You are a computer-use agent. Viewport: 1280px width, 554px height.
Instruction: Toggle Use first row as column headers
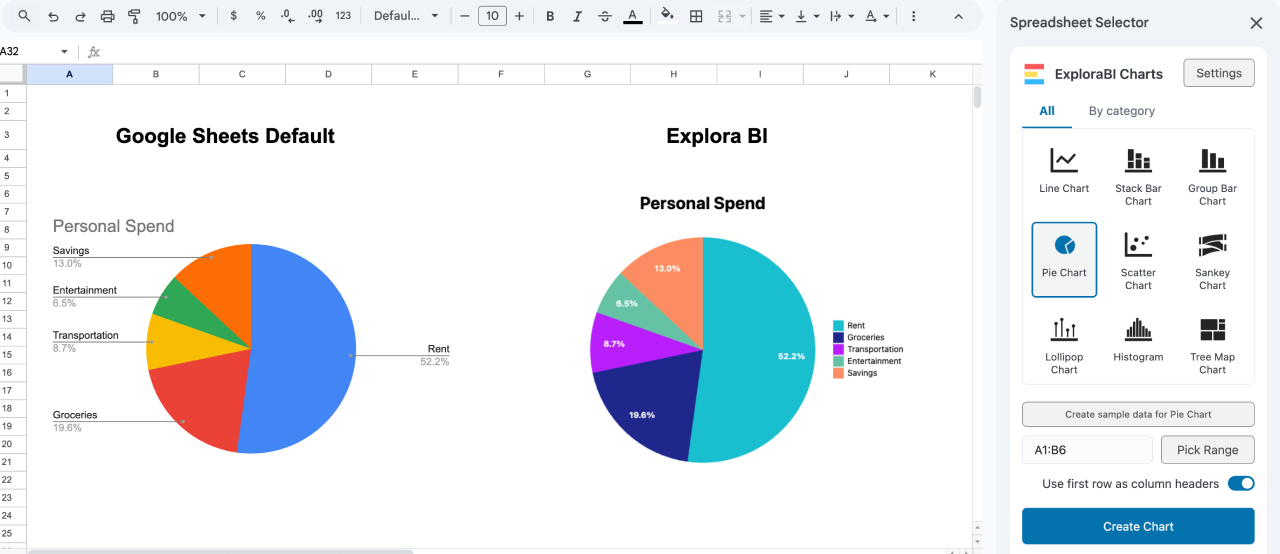(1241, 484)
